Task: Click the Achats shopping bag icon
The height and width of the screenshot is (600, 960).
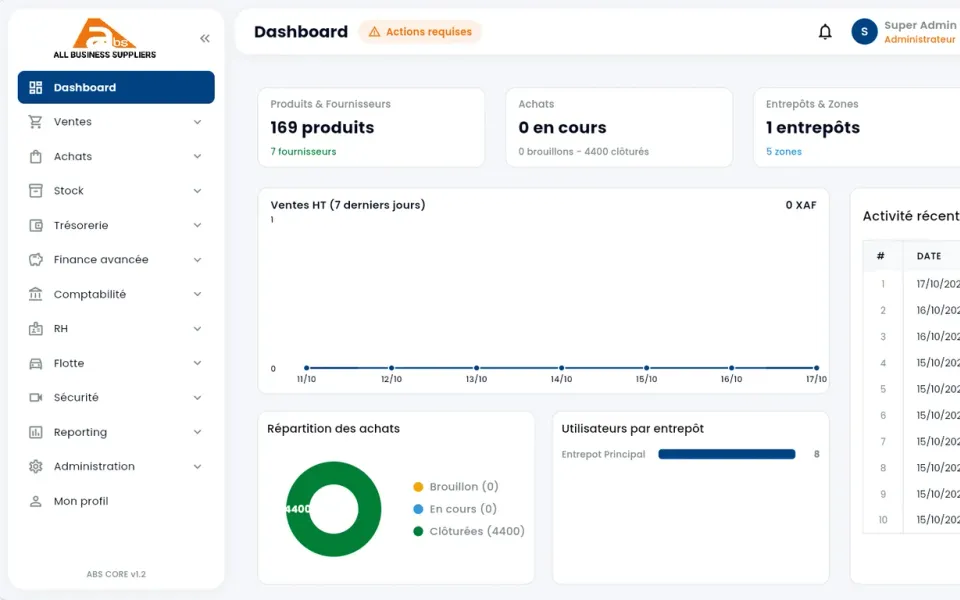Action: pos(36,157)
